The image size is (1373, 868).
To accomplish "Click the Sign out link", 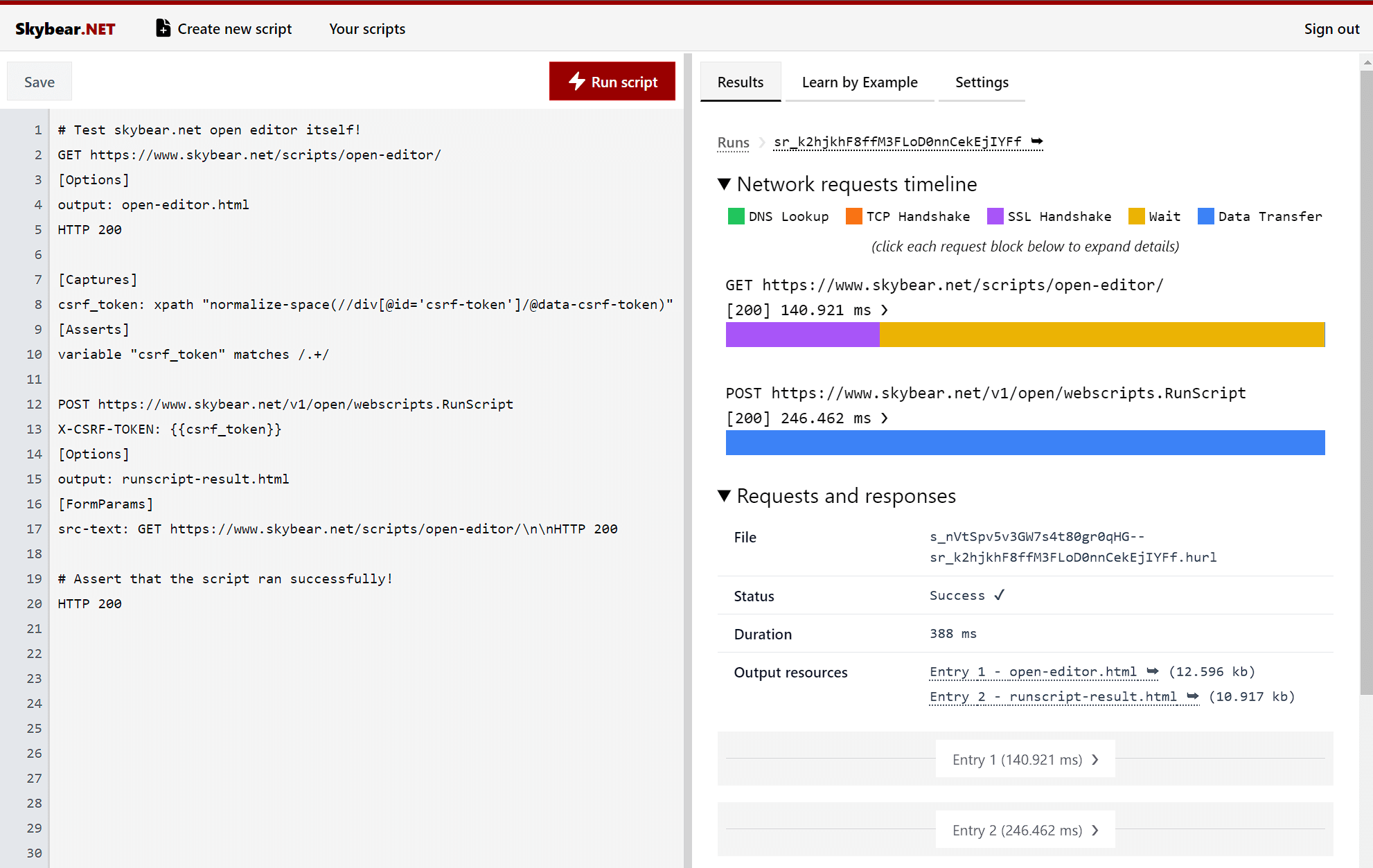I will point(1332,28).
